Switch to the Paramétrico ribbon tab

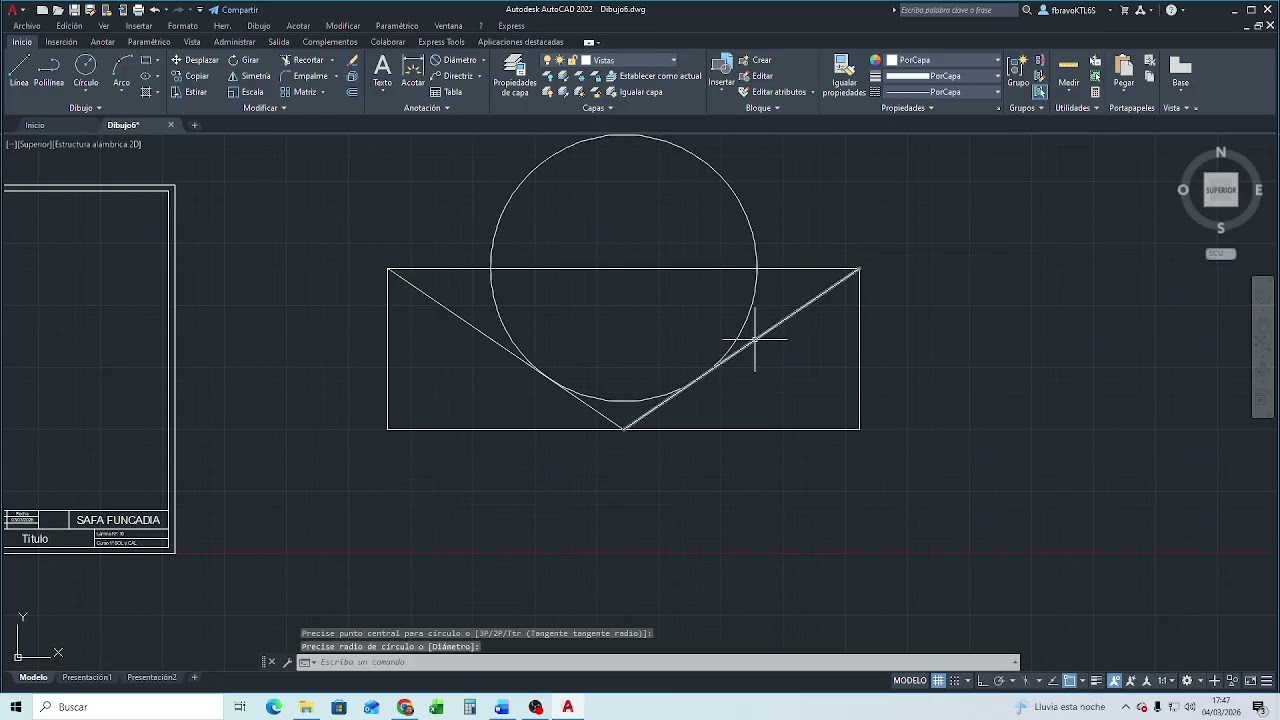(x=149, y=42)
